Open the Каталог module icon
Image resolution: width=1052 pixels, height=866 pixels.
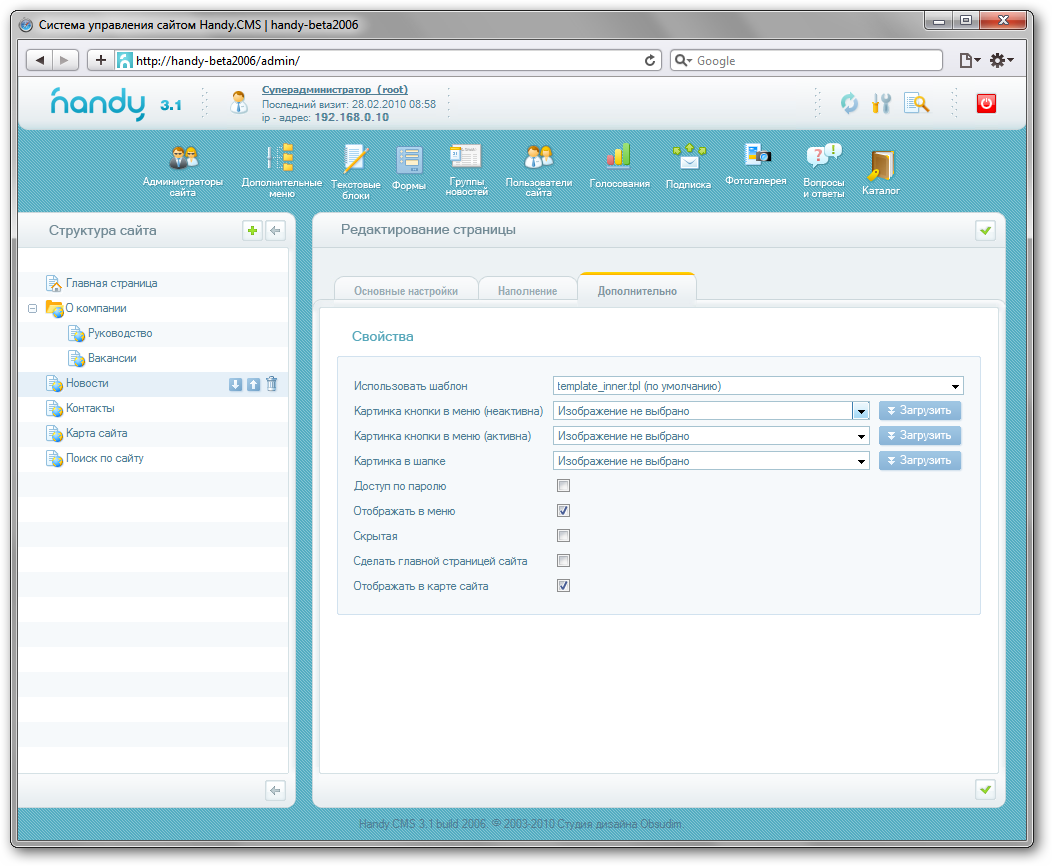click(x=880, y=166)
